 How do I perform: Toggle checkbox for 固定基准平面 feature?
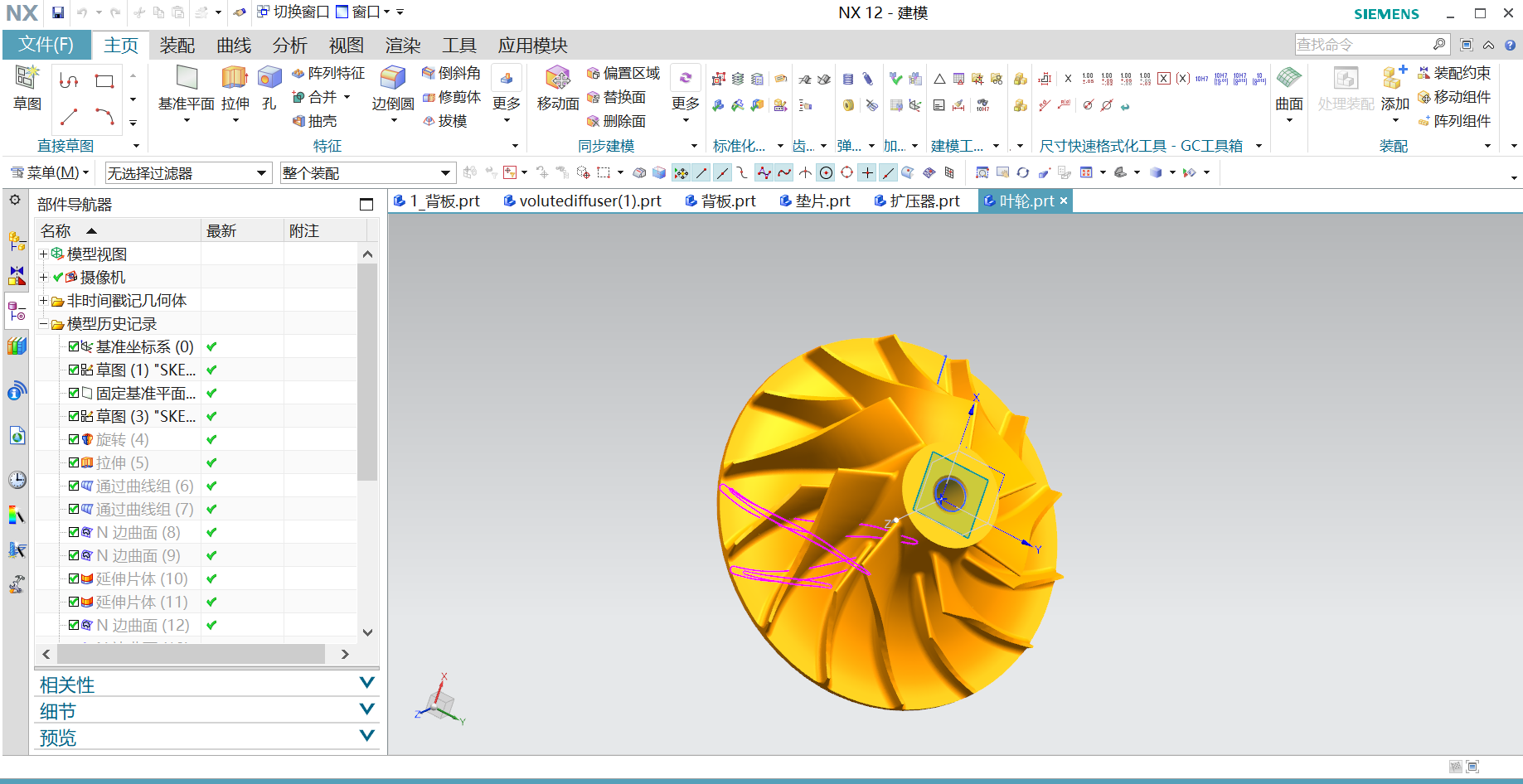(74, 393)
